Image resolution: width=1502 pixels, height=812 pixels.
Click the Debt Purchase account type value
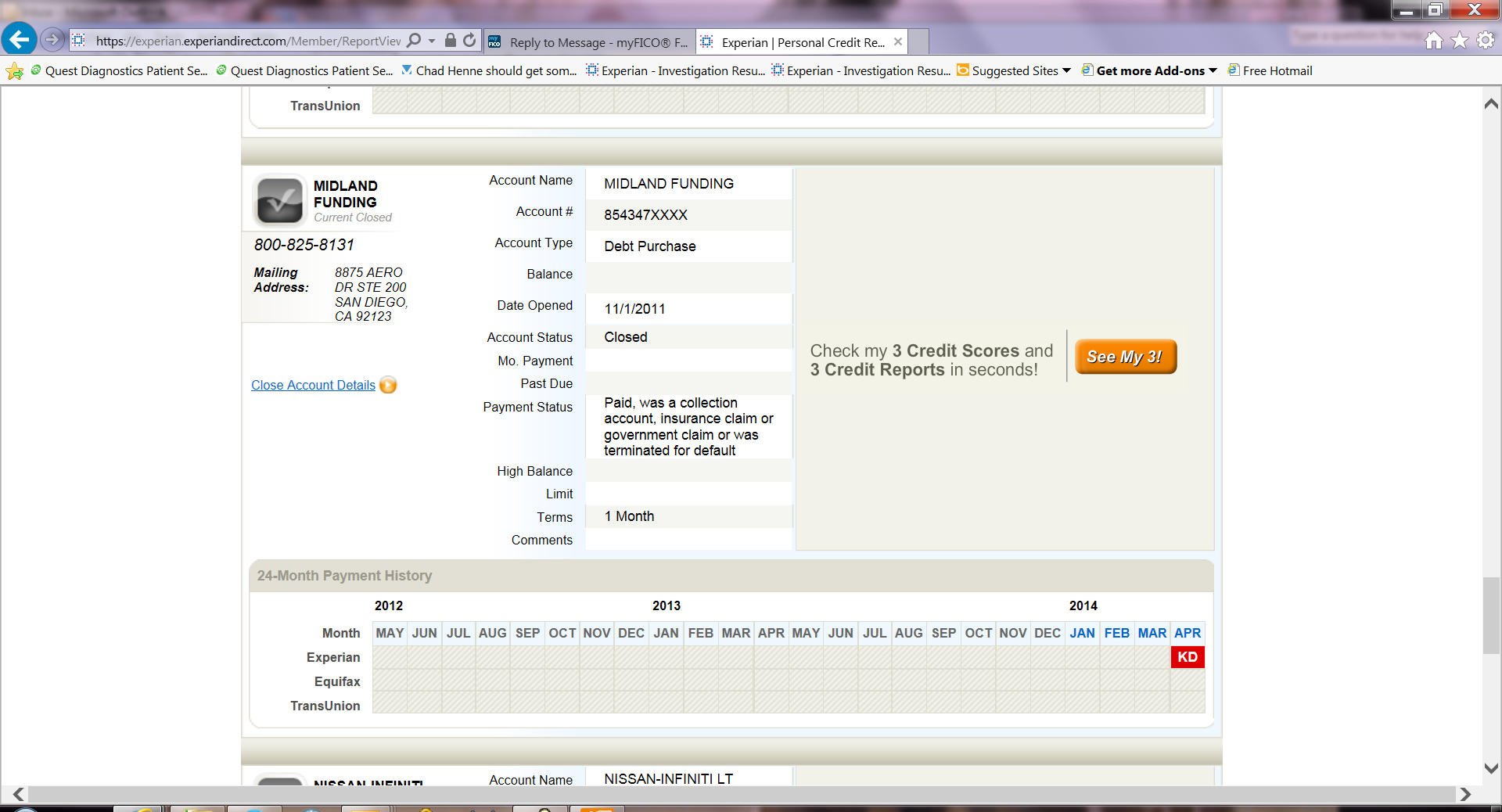coord(649,246)
